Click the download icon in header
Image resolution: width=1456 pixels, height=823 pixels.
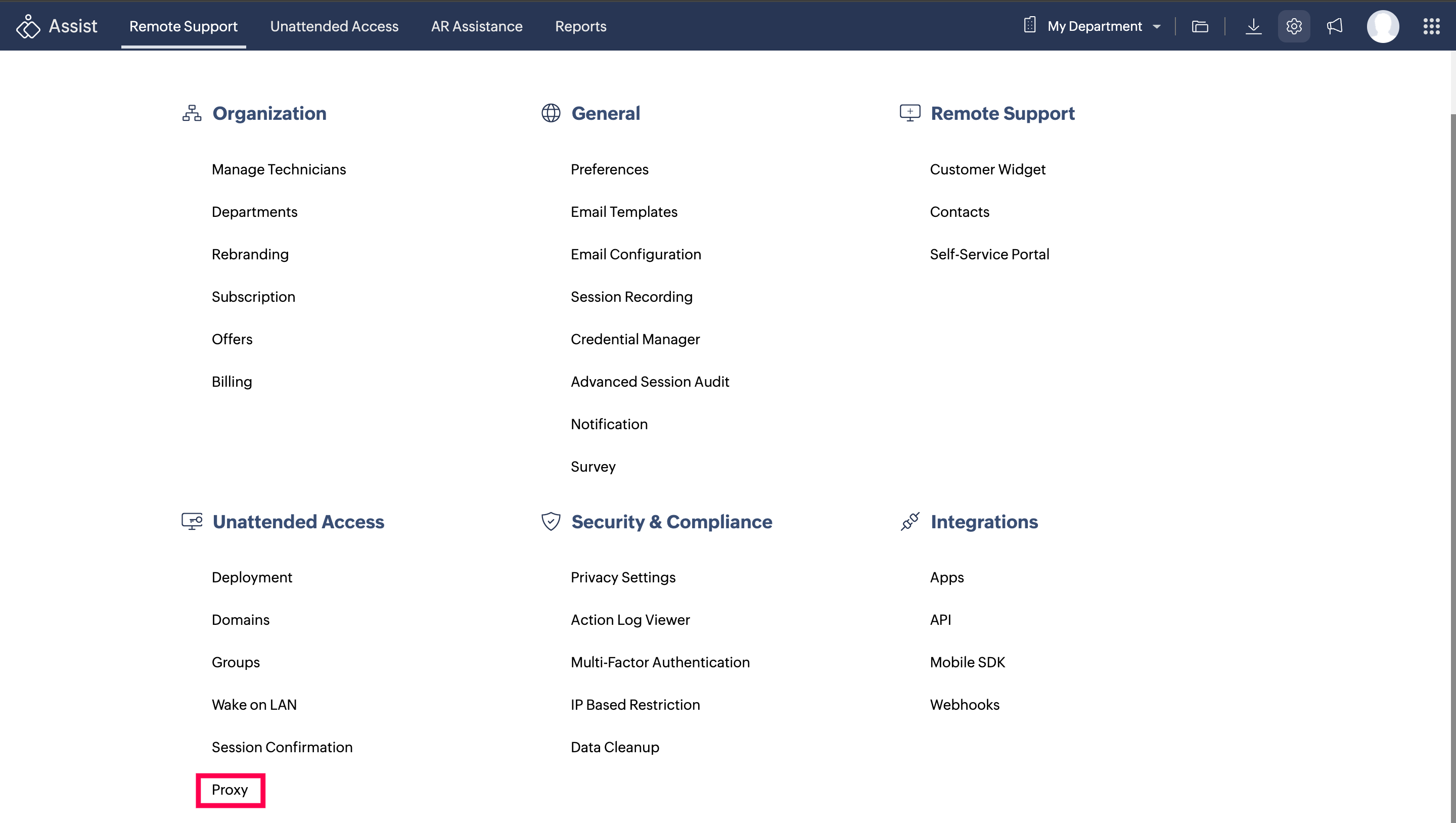[1253, 26]
